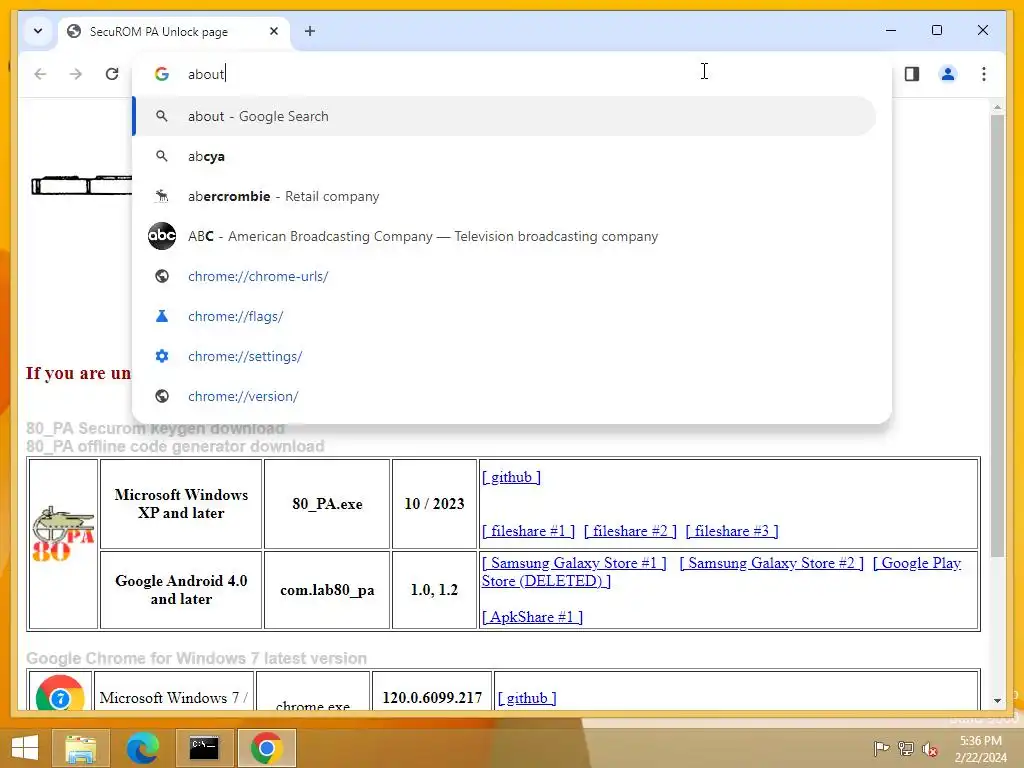
Task: Choose 'about - Google Search' suggestion
Action: 505,116
